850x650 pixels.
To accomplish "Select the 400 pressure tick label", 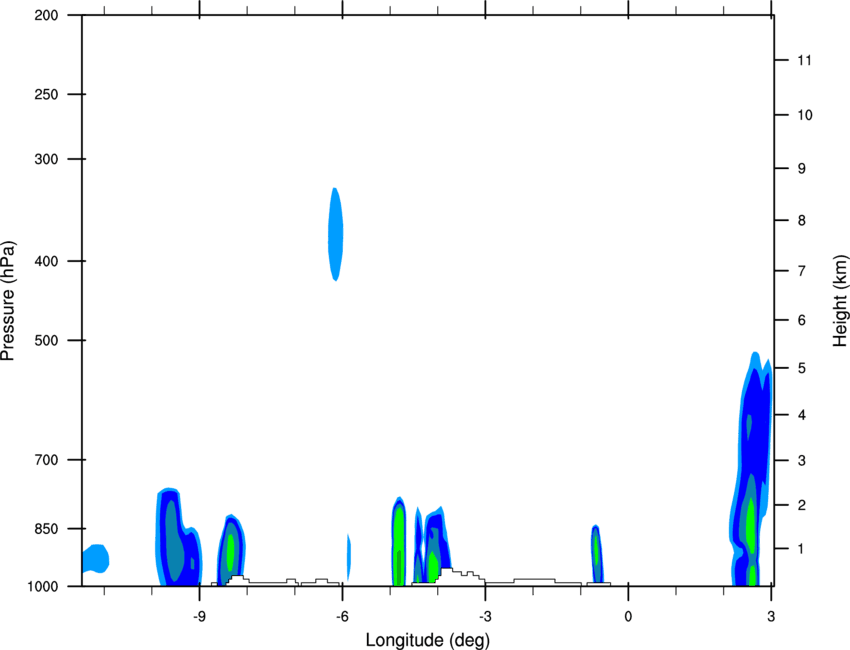I will [46, 261].
